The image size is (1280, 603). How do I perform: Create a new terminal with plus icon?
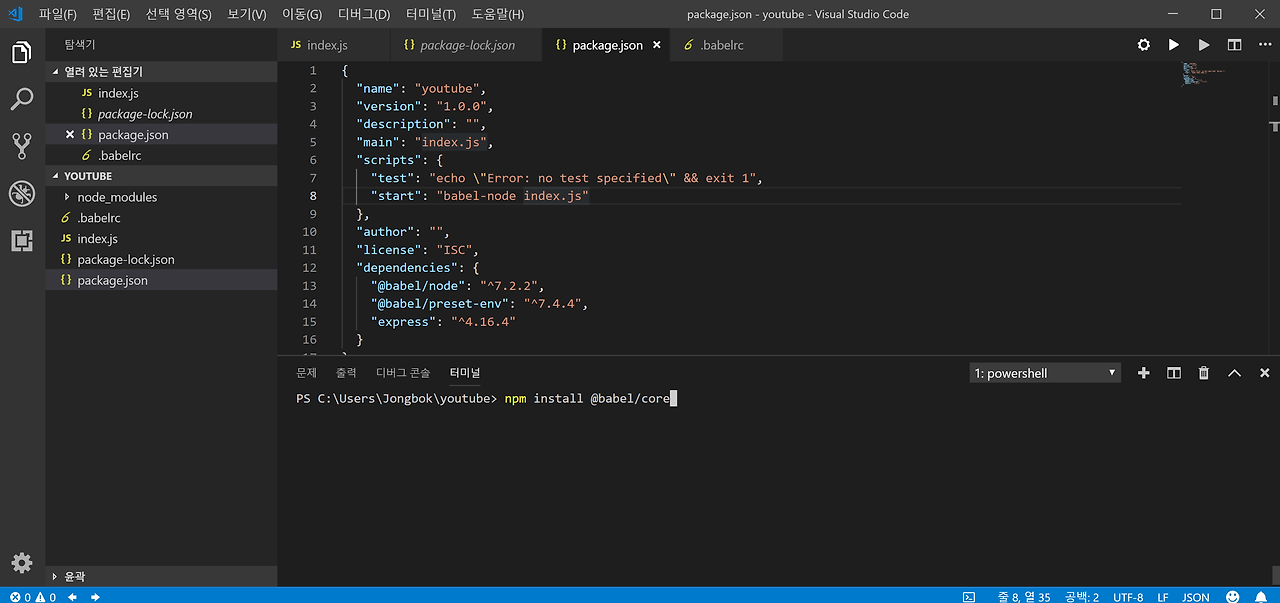coord(1144,373)
